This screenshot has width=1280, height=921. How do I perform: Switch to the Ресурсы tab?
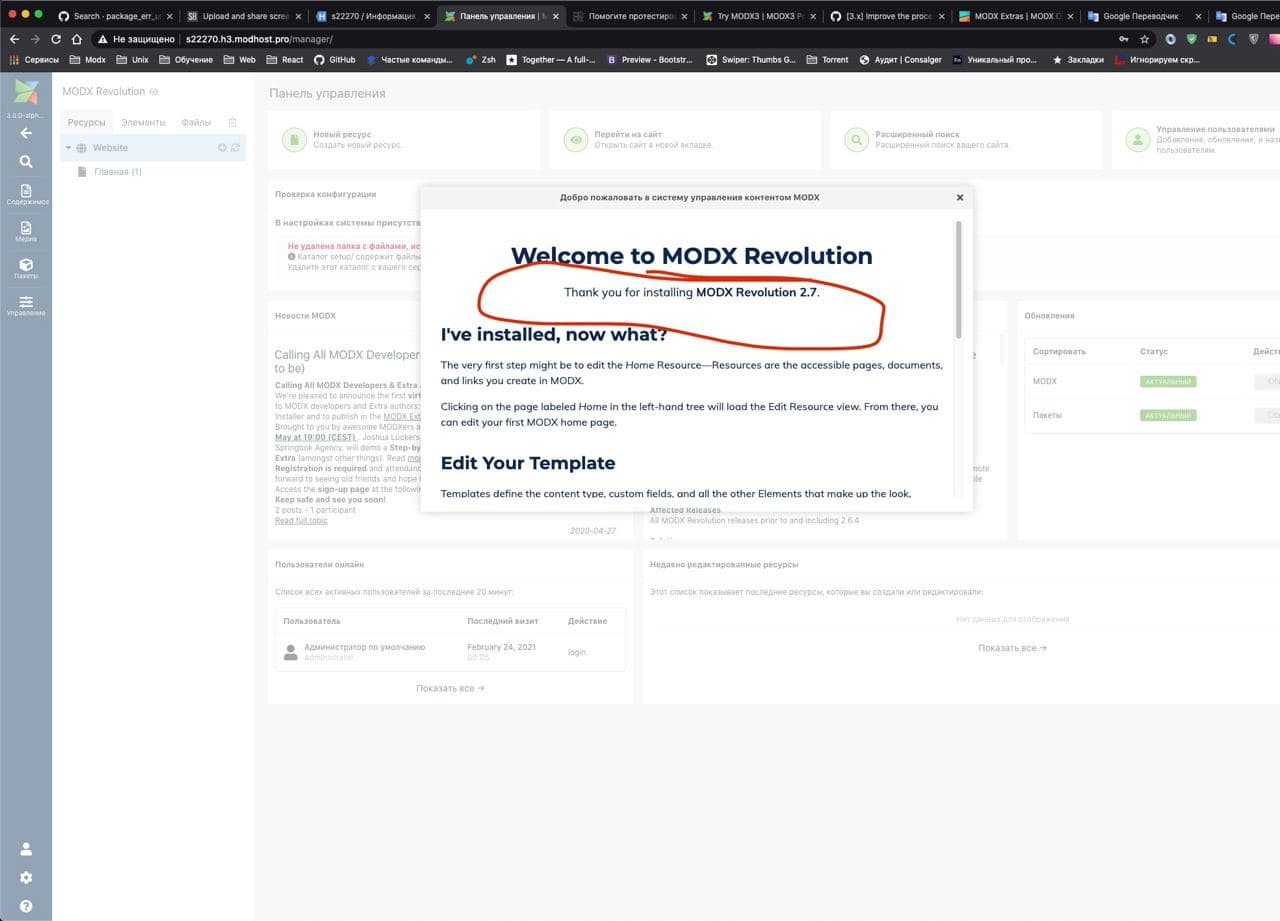click(x=86, y=122)
